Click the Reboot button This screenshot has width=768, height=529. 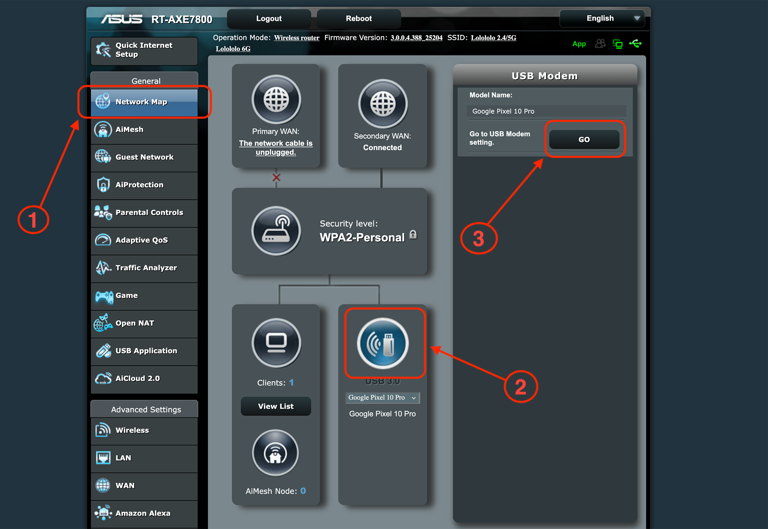tap(359, 19)
